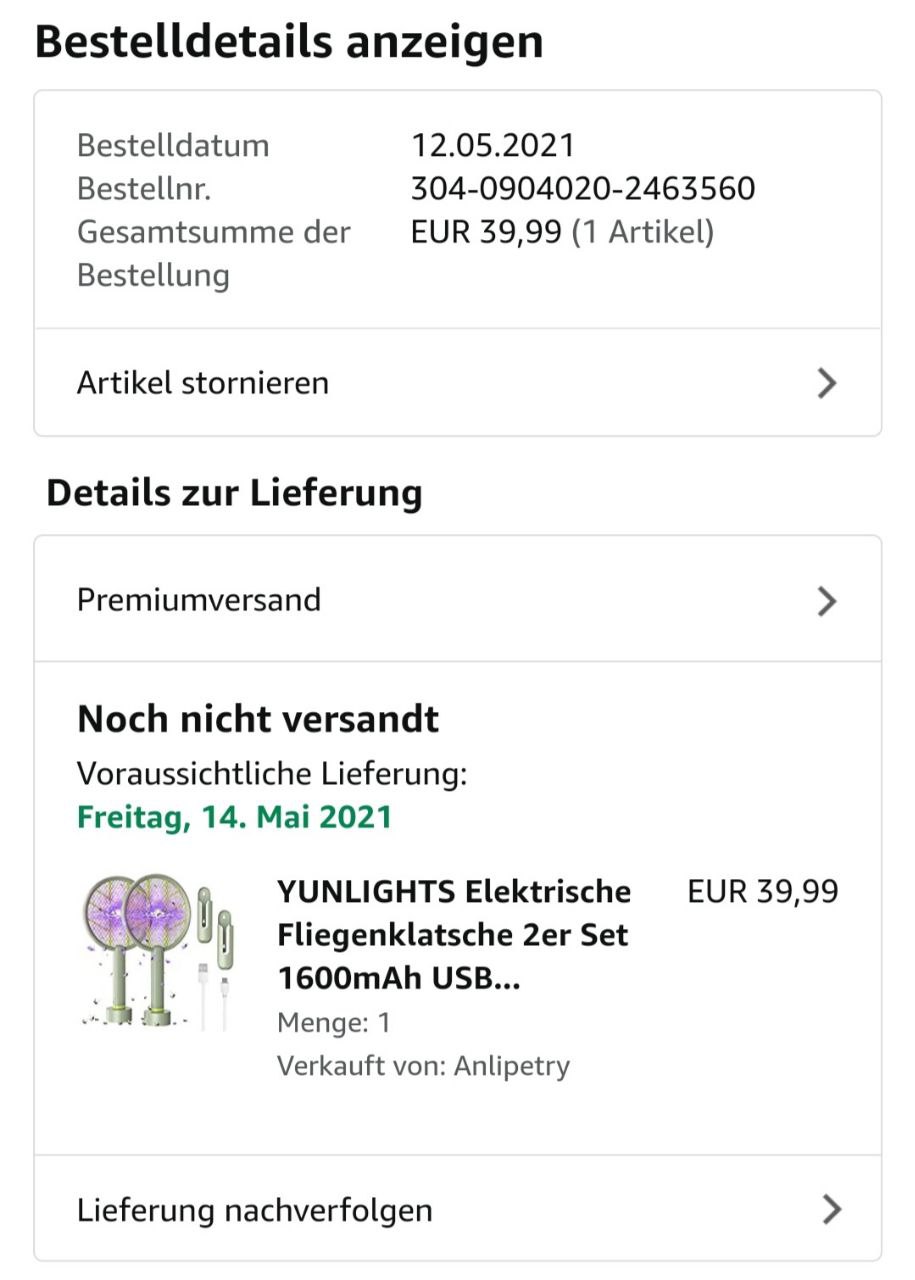This screenshot has width=915, height=1280.
Task: Open the Lieferung nachverfolgen text link
Action: (x=255, y=1210)
